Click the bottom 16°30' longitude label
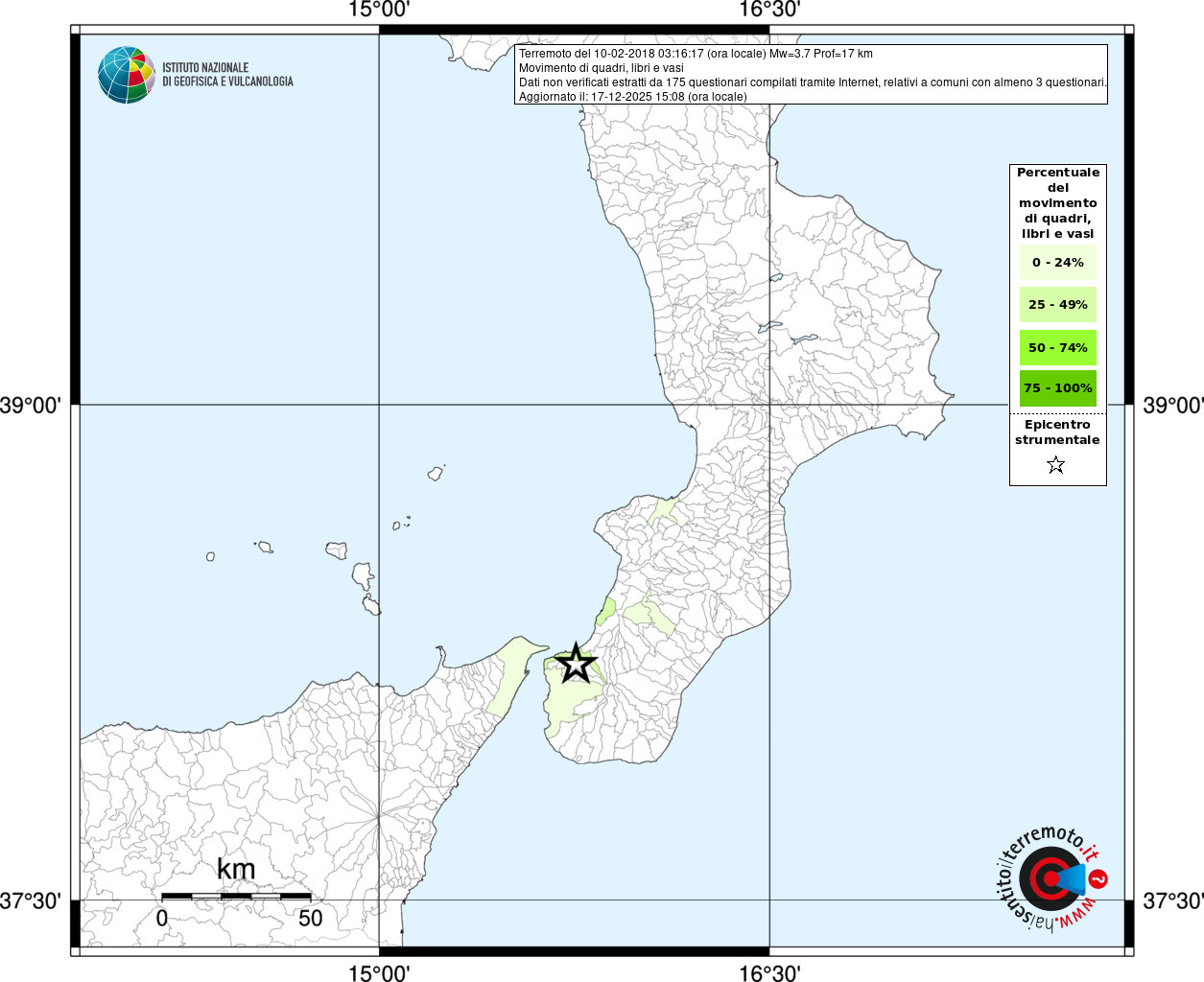The height and width of the screenshot is (982, 1204). click(x=769, y=972)
